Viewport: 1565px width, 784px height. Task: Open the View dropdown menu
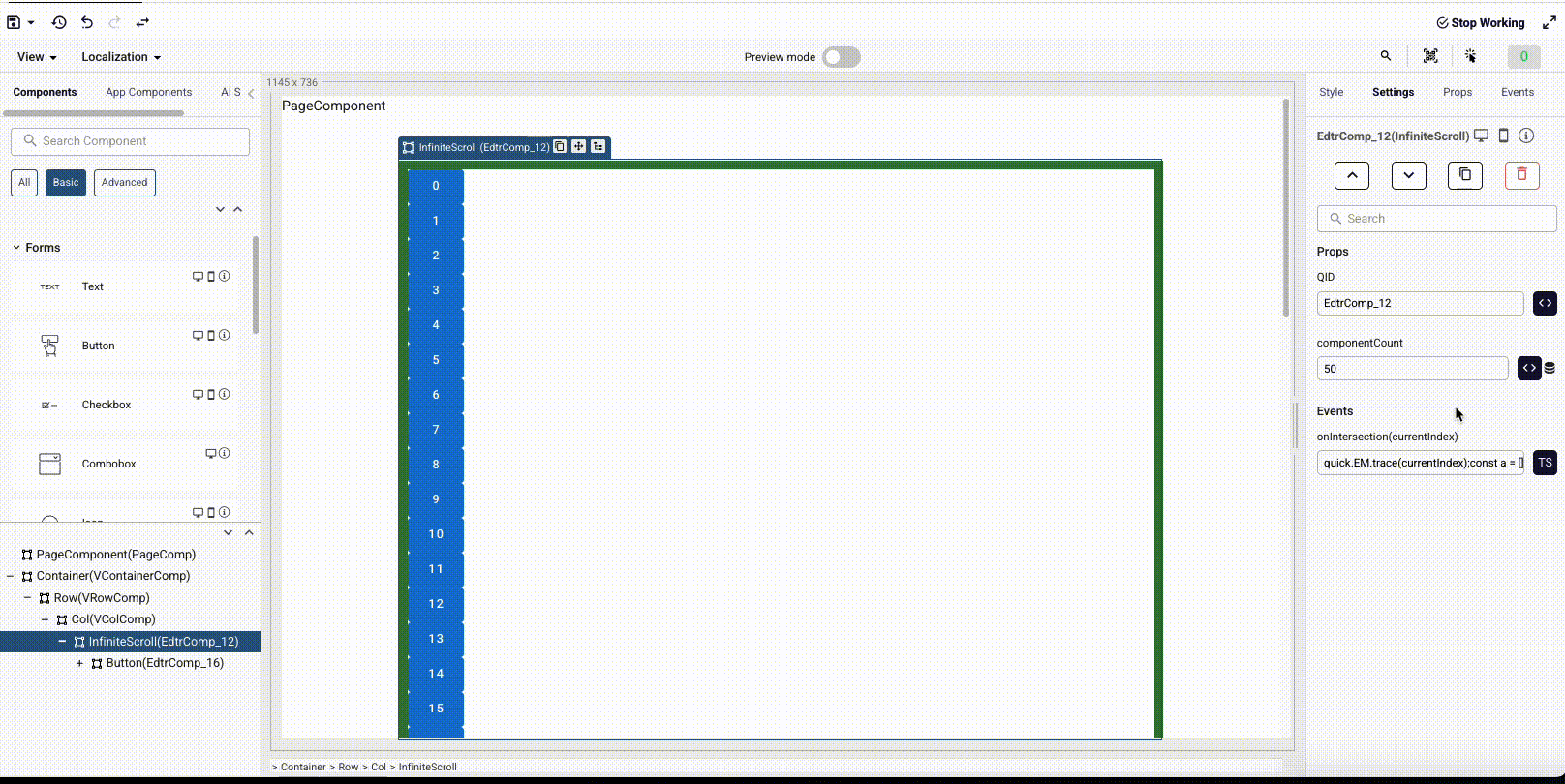point(37,57)
